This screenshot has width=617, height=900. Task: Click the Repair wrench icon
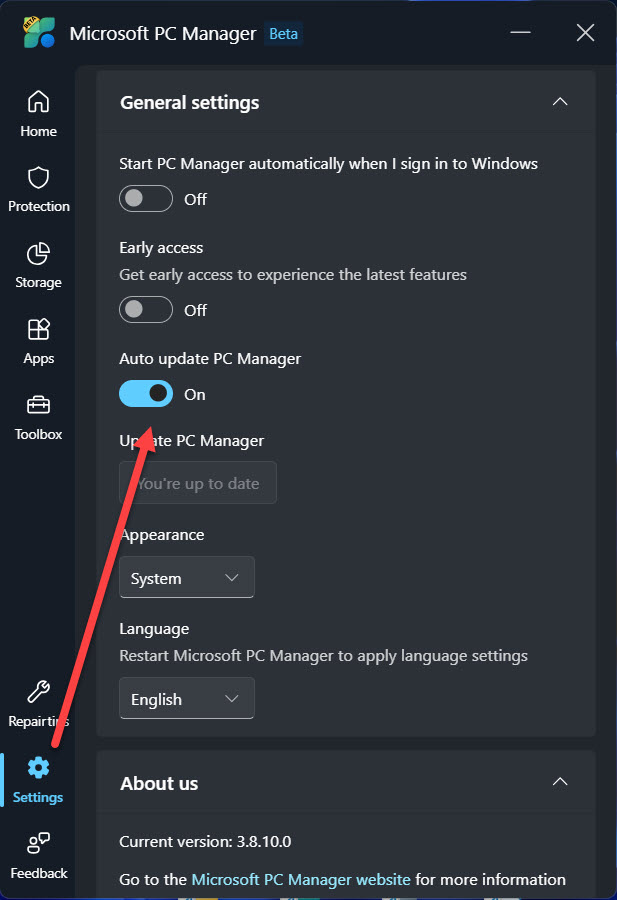(38, 692)
